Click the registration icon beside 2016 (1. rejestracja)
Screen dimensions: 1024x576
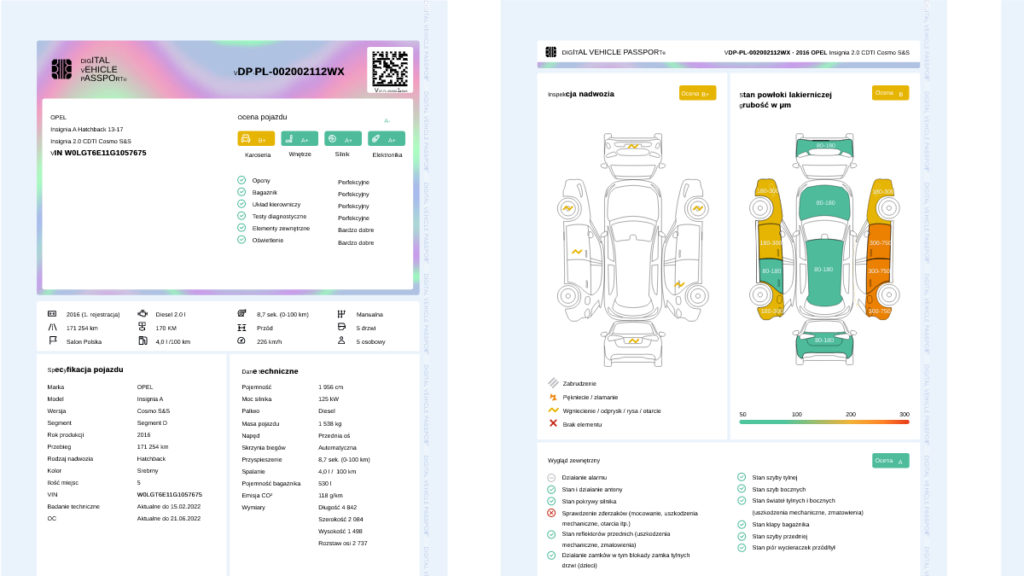point(52,314)
